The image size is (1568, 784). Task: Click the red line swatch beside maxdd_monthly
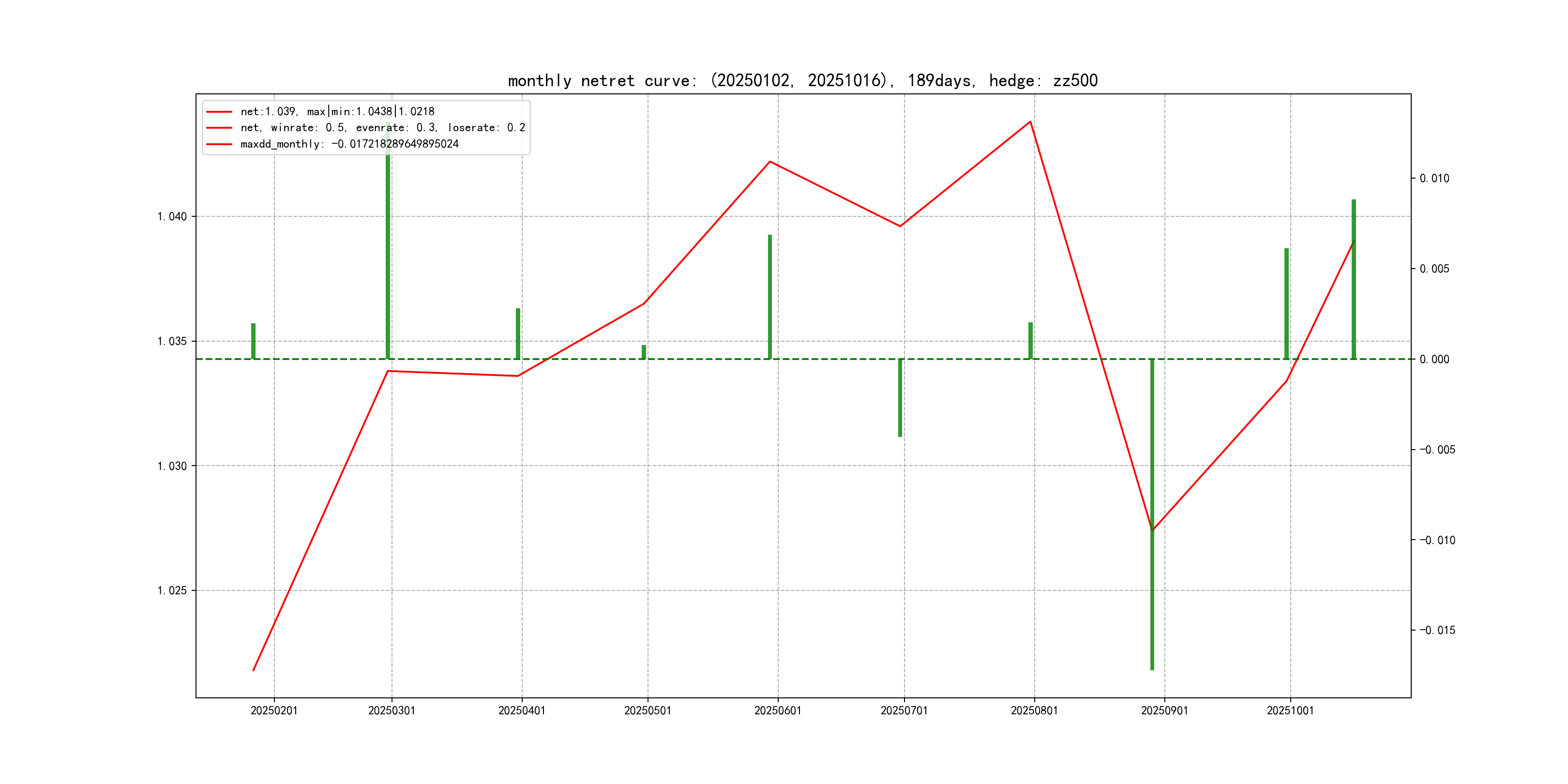click(x=219, y=144)
